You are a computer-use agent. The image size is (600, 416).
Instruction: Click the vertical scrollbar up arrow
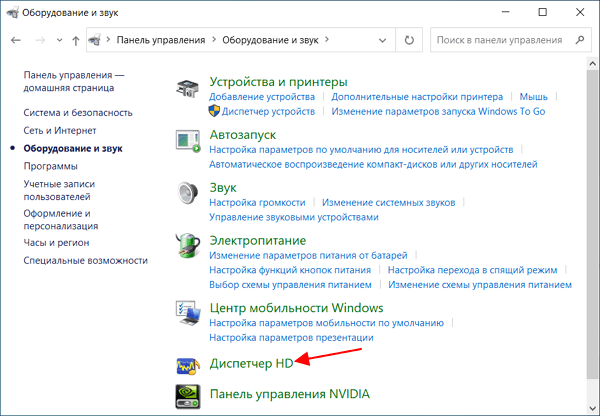point(592,63)
